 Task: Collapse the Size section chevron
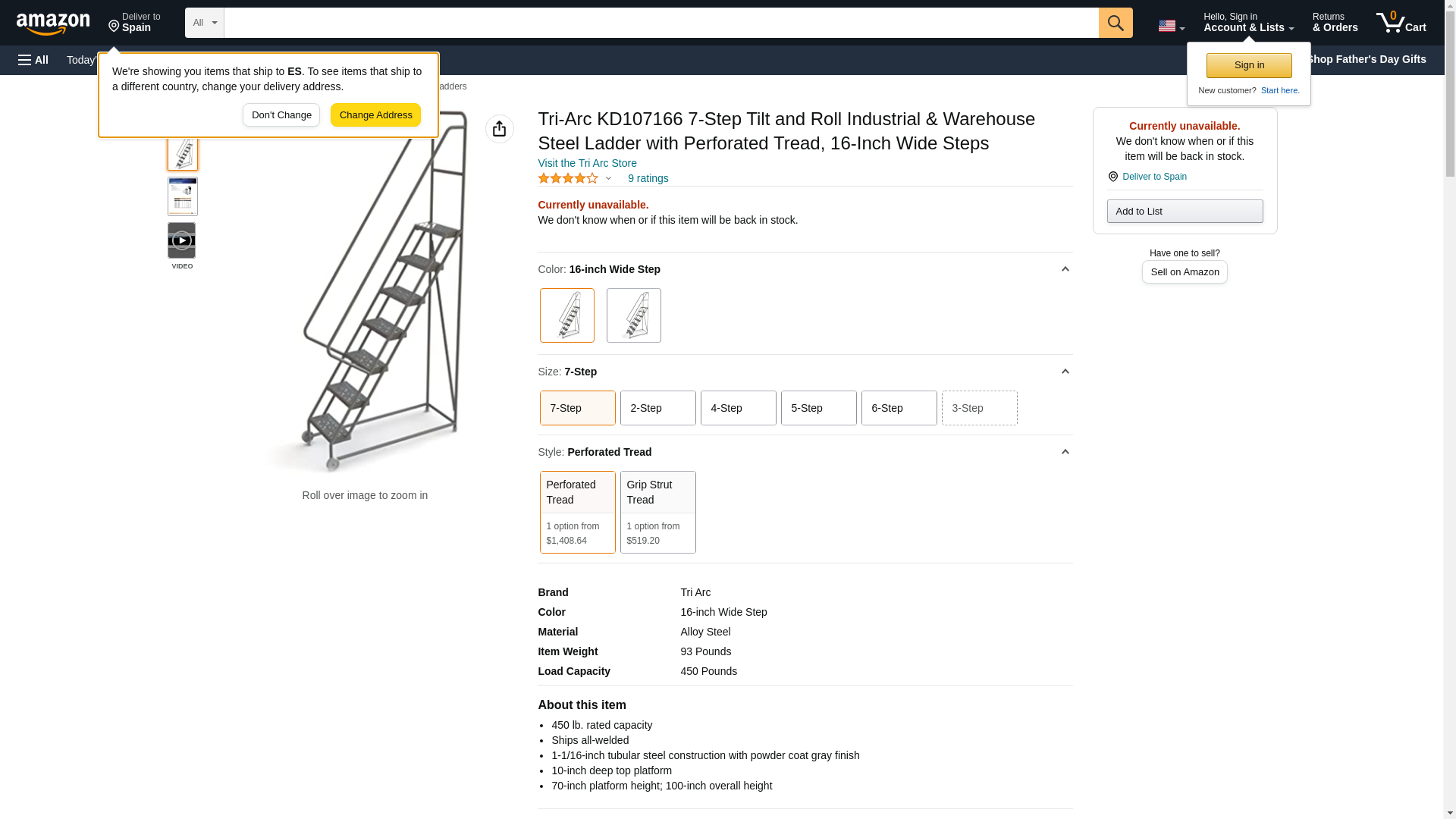(1065, 372)
